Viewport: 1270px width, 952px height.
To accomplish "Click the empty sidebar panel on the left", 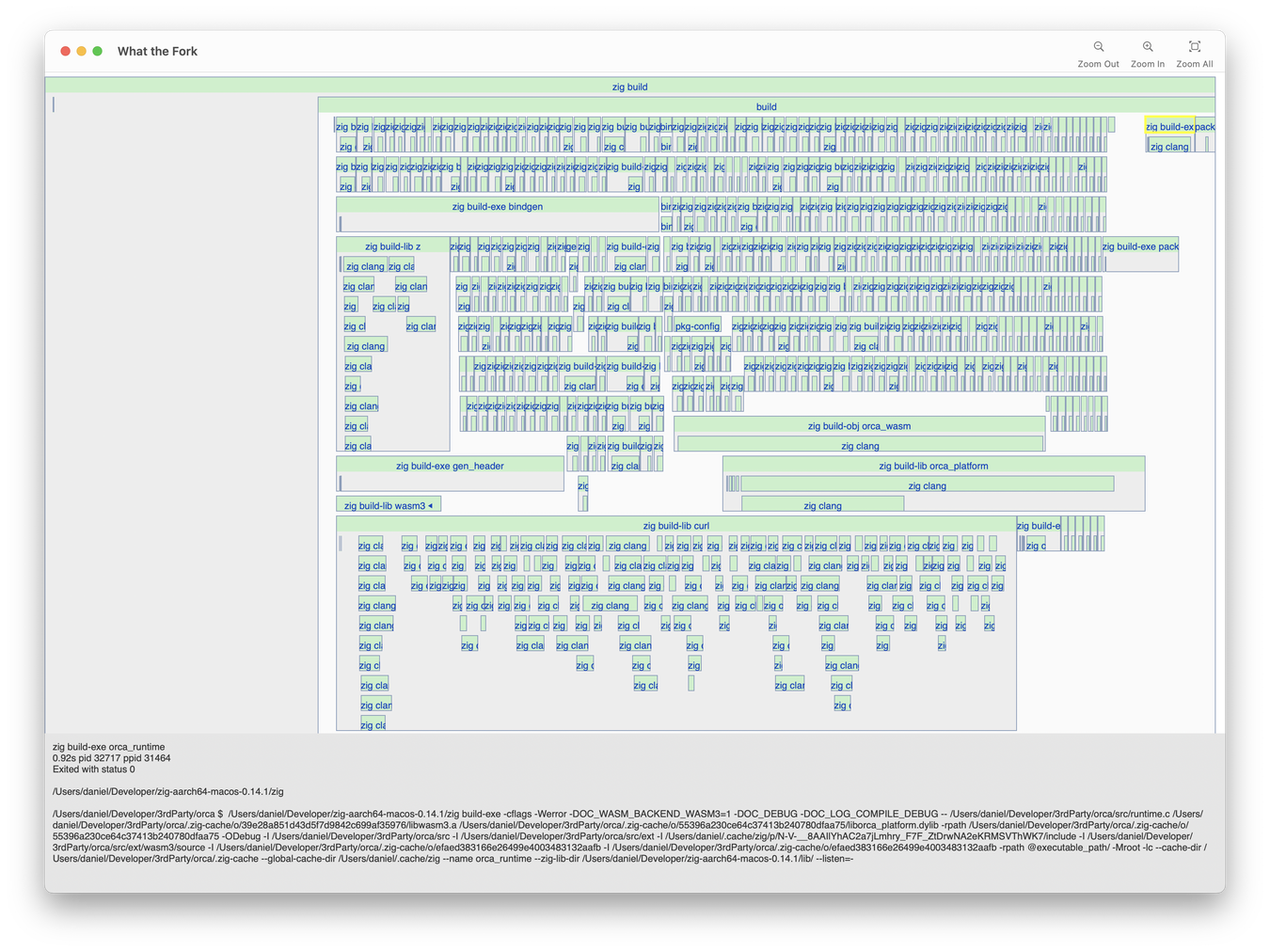I will point(179,376).
